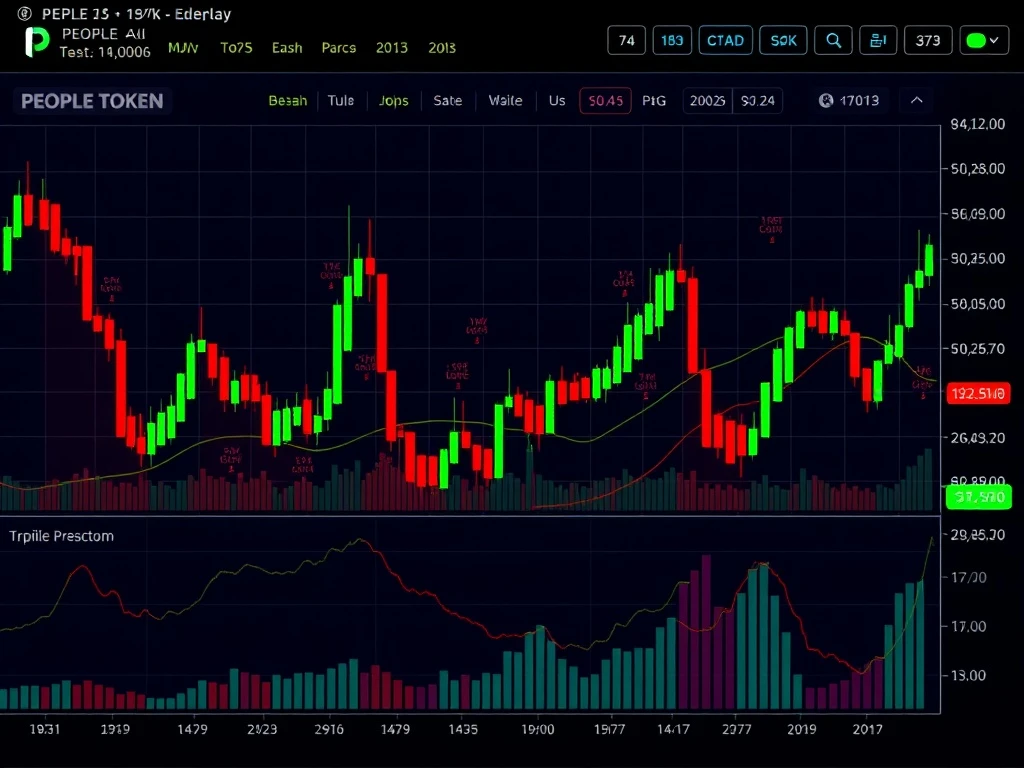The image size is (1024, 768).
Task: Switch to the Beaah tab
Action: [x=287, y=101]
